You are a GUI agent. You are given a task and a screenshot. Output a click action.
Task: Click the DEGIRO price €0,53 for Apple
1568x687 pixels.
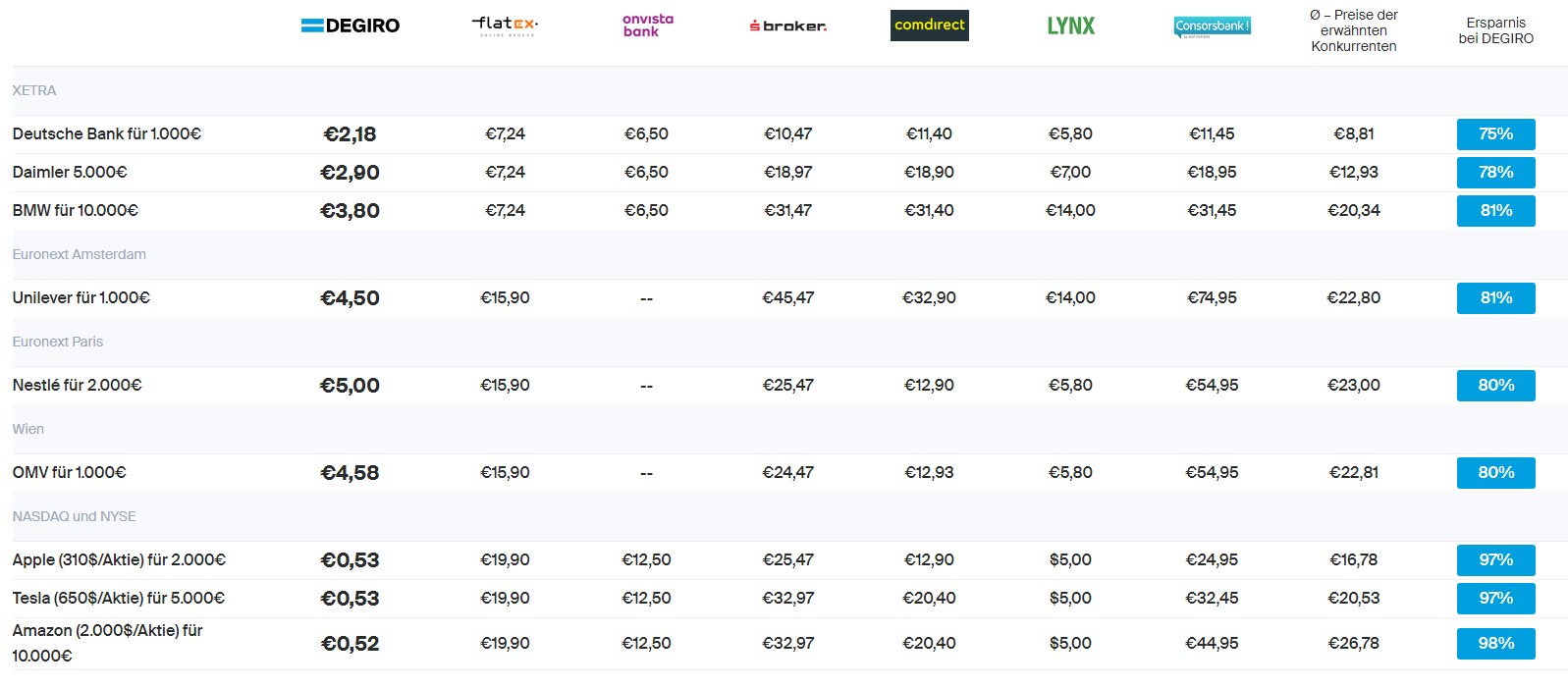tap(350, 560)
